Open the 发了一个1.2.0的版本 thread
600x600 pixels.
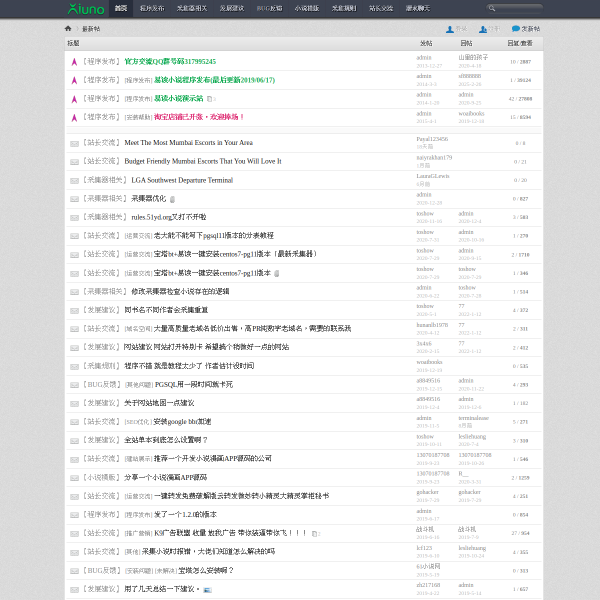185,514
